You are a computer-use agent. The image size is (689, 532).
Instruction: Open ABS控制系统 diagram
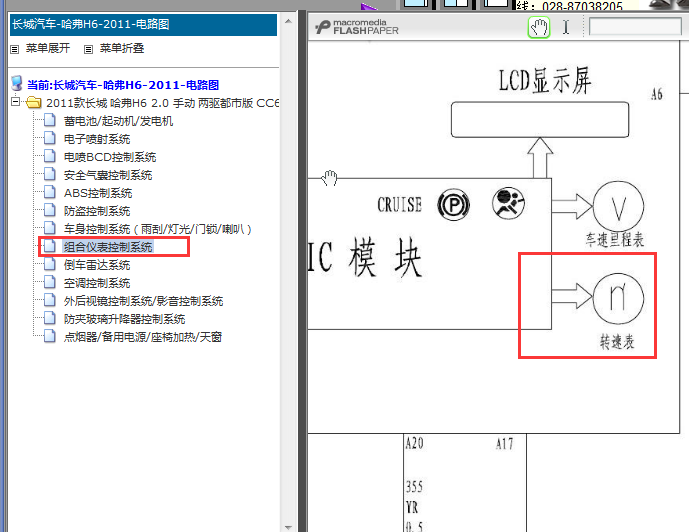pos(98,193)
